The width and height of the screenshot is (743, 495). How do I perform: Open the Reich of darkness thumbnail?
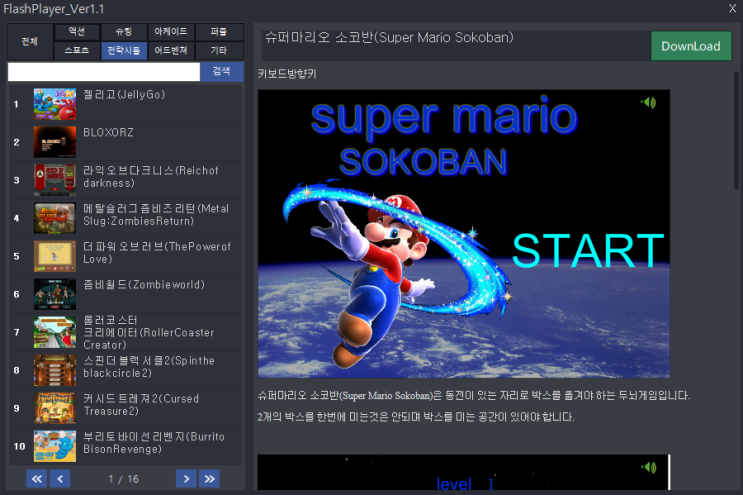[55, 180]
